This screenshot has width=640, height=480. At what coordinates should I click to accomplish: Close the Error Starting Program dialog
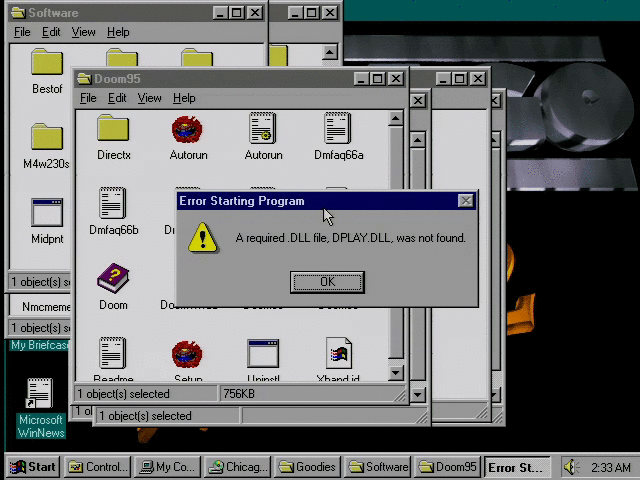tap(466, 201)
